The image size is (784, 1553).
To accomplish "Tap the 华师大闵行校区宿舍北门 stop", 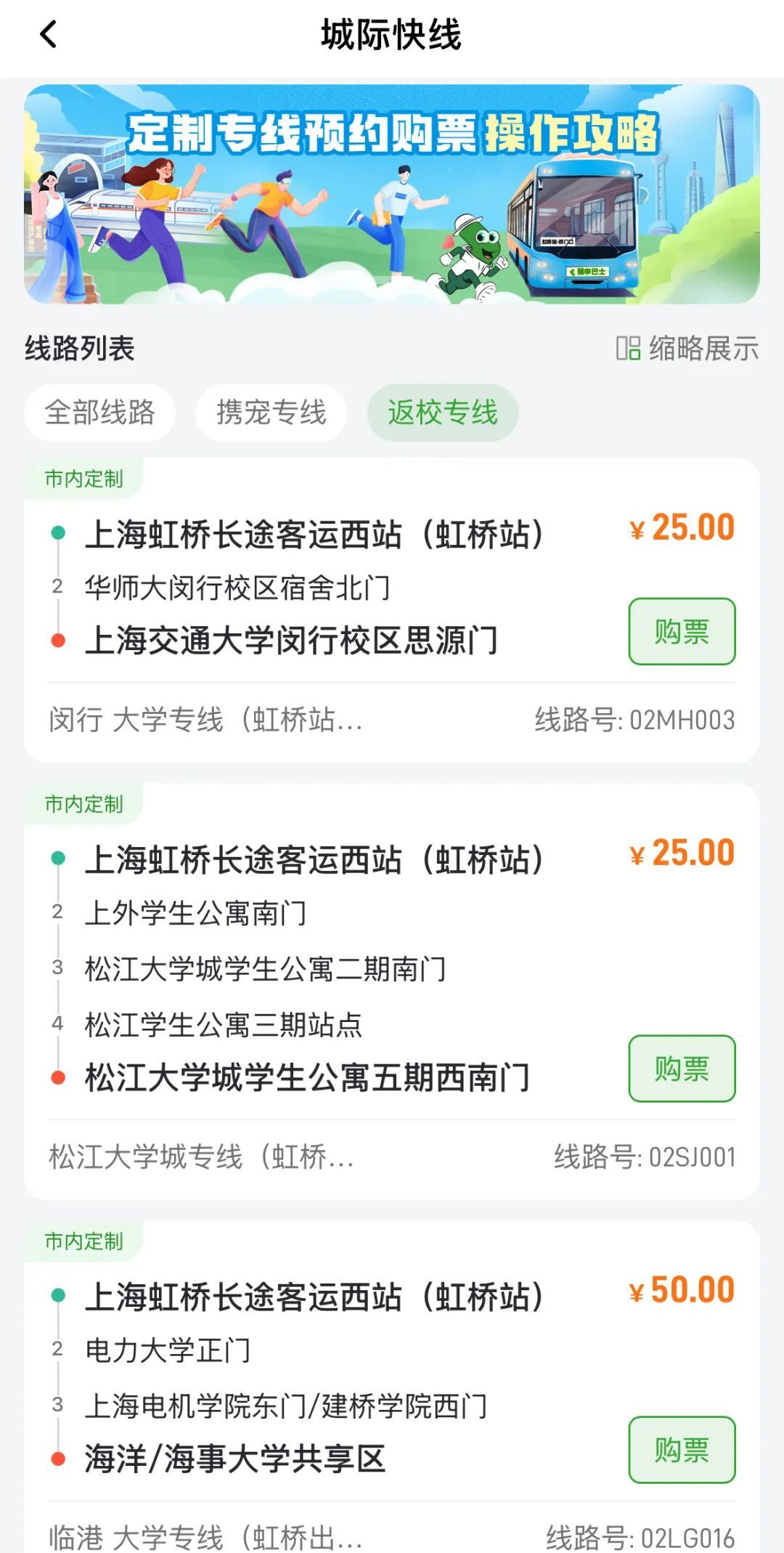I will 237,587.
